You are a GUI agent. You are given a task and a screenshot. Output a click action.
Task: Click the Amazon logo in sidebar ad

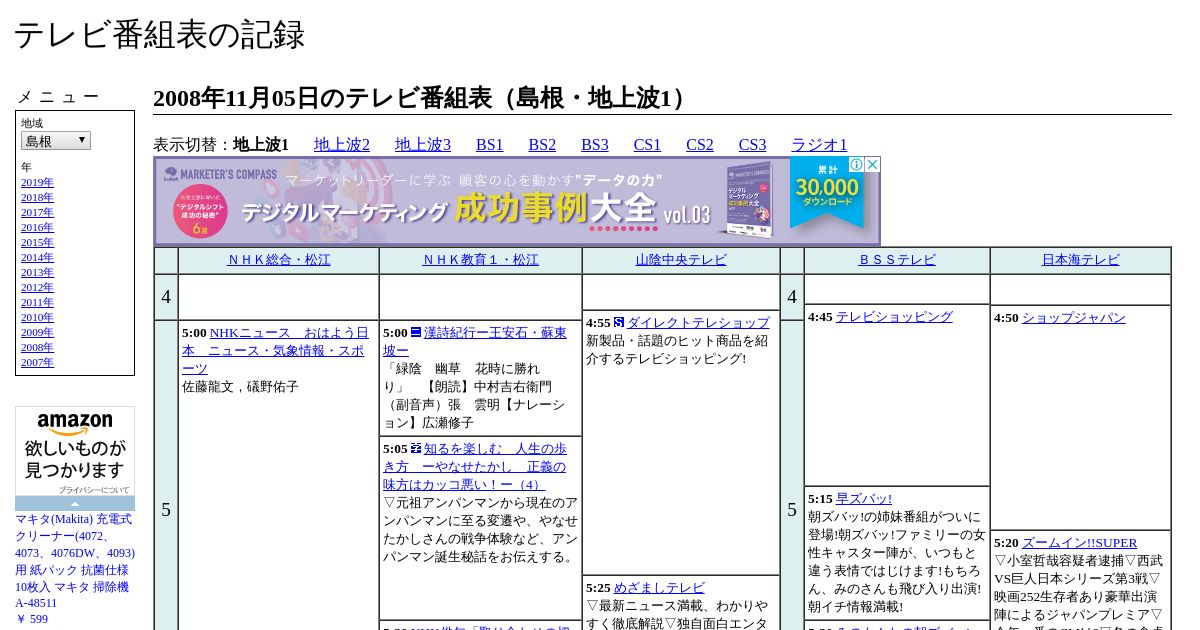coord(75,424)
